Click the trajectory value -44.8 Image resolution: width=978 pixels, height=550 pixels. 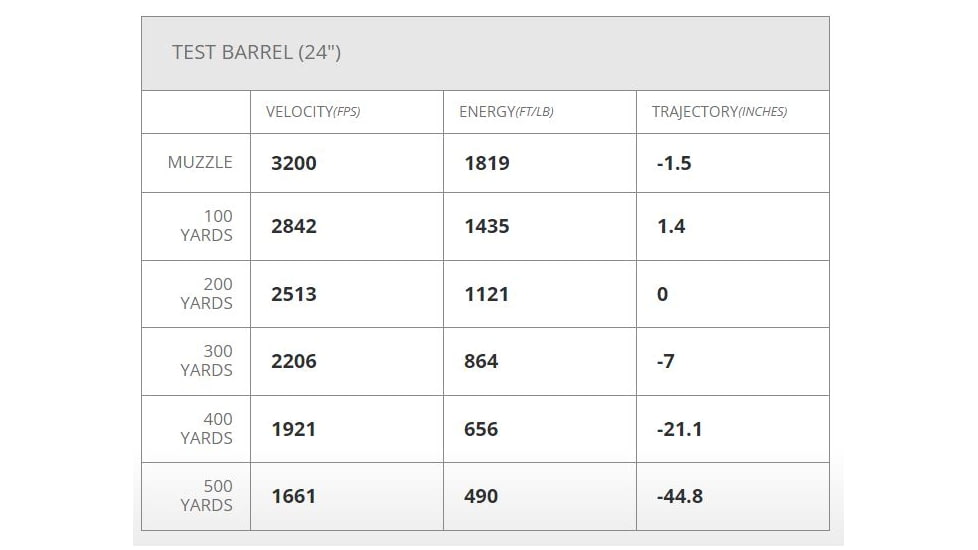click(680, 497)
